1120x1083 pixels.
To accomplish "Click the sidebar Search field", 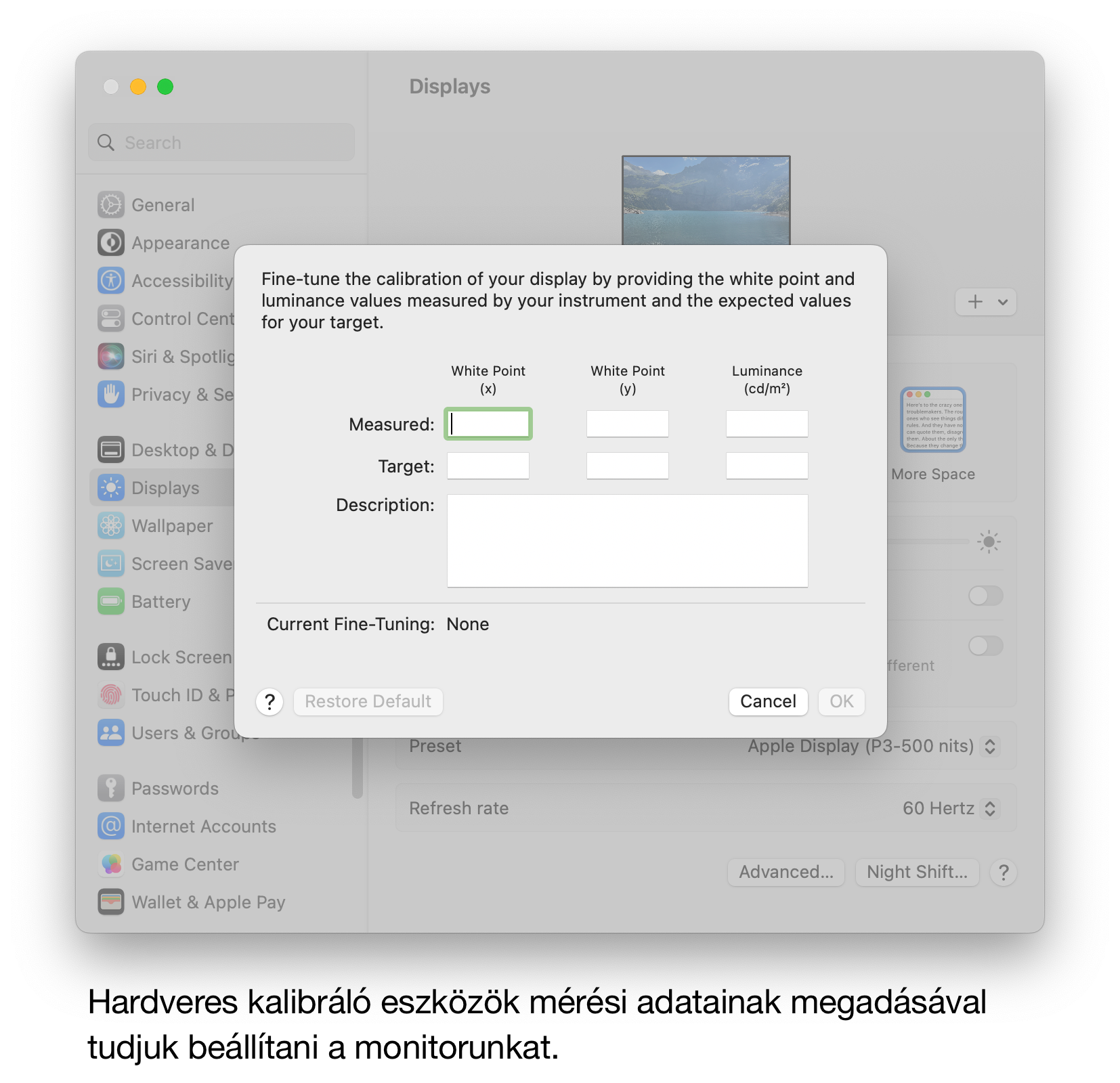I will pyautogui.click(x=221, y=143).
